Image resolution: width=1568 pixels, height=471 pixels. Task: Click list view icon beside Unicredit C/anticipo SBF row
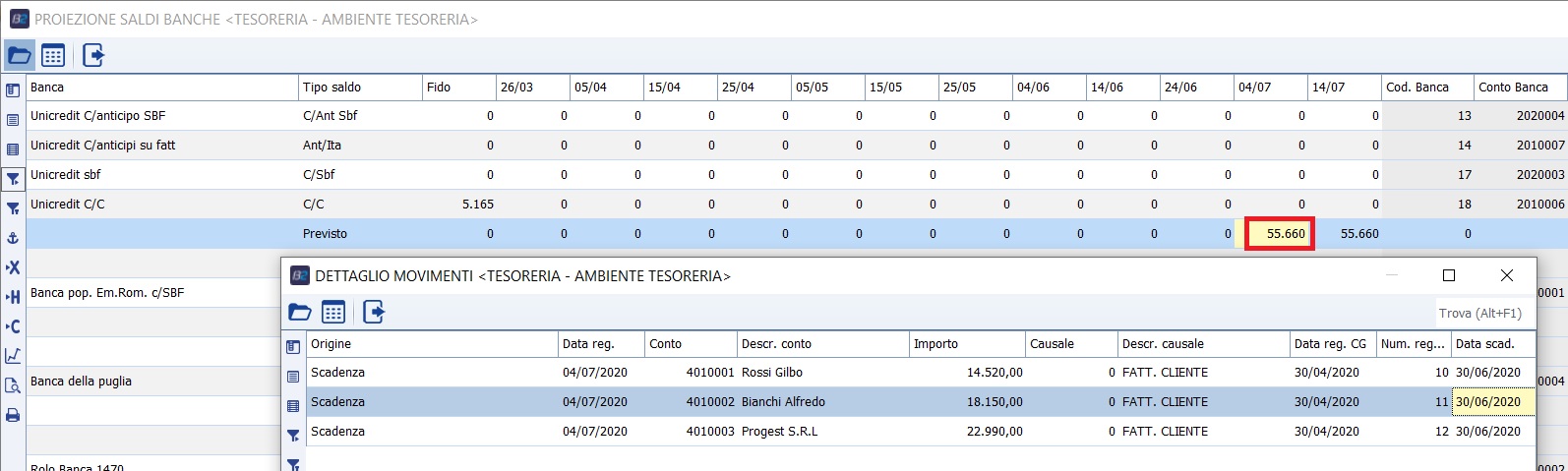point(13,120)
